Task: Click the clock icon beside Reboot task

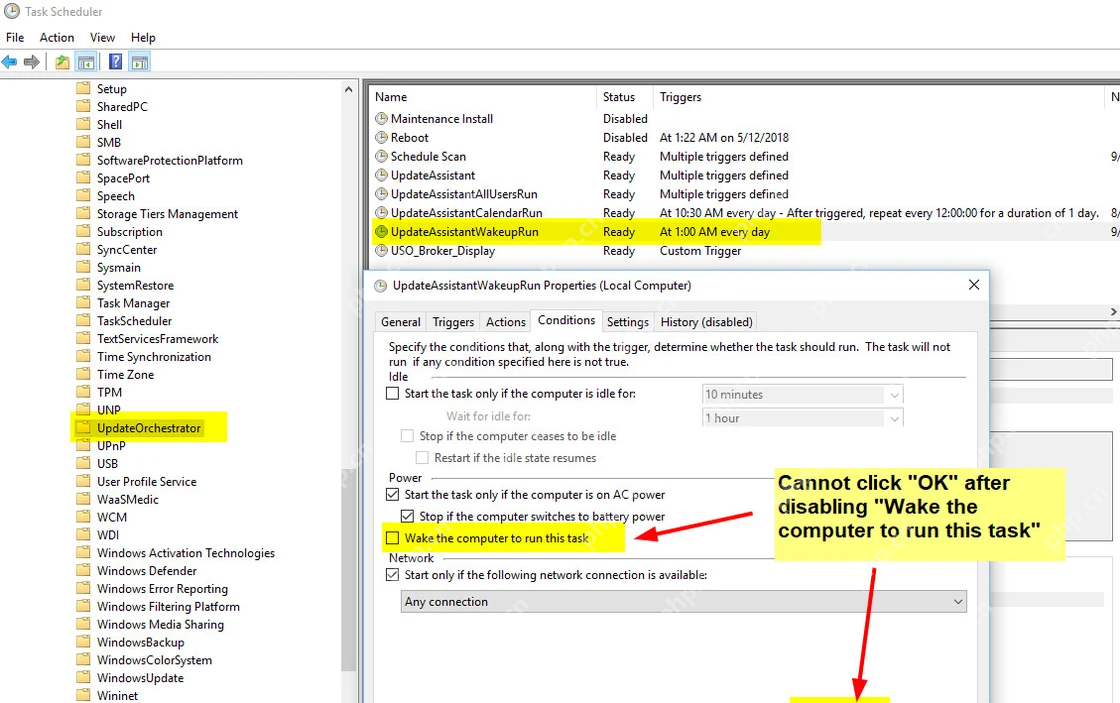Action: [x=381, y=137]
